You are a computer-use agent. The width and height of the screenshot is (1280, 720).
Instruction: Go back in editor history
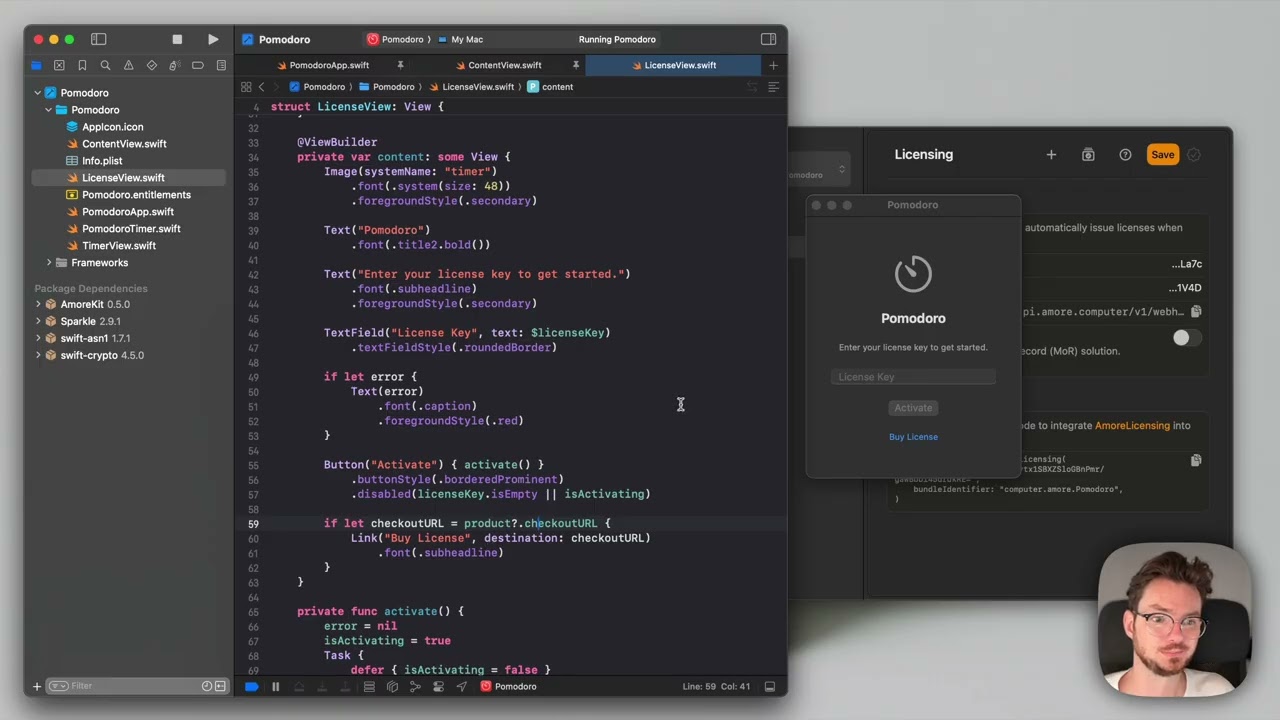coord(262,87)
